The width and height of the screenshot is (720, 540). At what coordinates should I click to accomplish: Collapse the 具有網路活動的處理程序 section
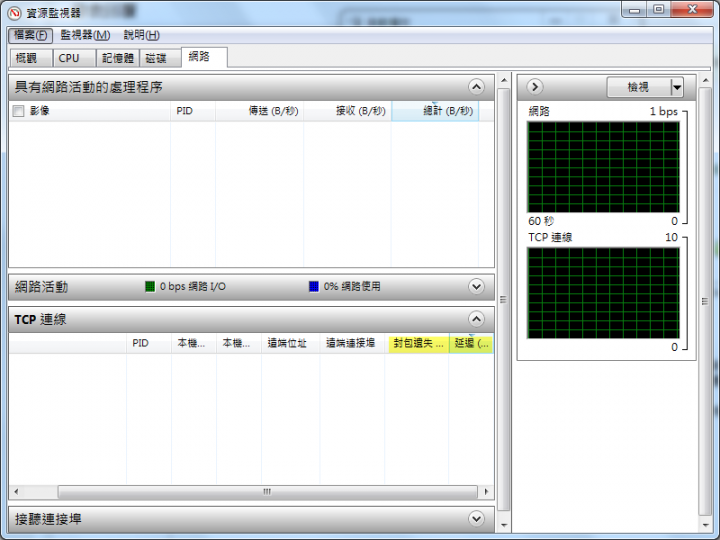pos(476,87)
